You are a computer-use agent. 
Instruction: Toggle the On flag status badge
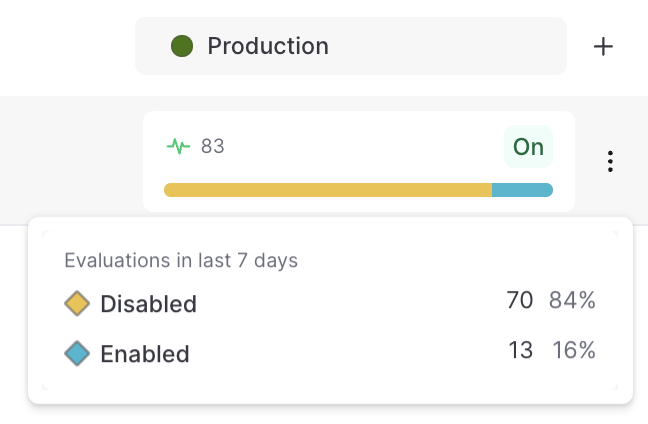pos(528,147)
